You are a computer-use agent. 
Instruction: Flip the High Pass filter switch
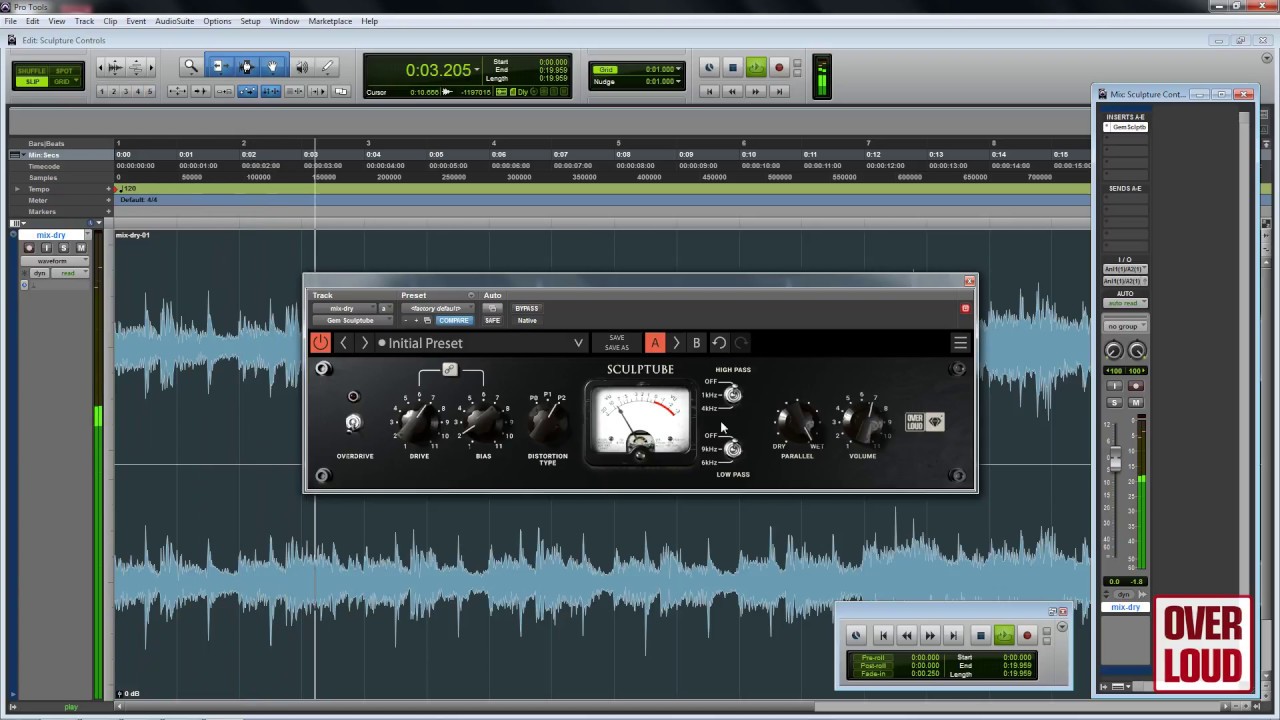(733, 395)
